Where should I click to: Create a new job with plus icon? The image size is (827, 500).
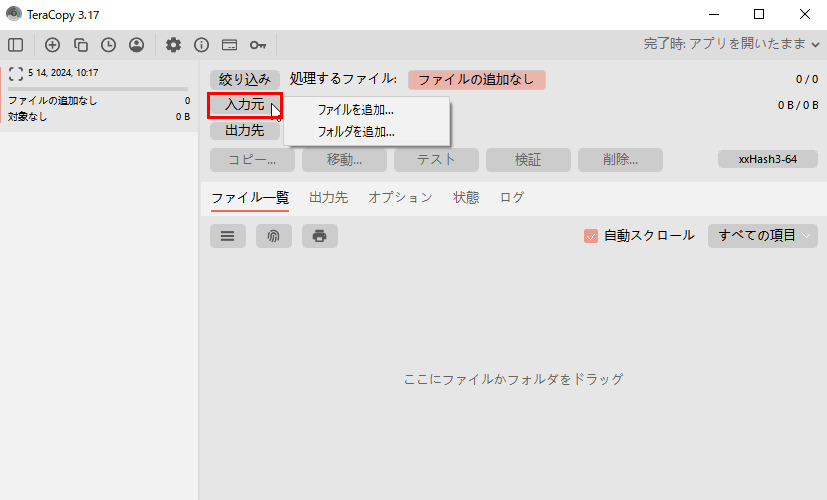[x=52, y=45]
